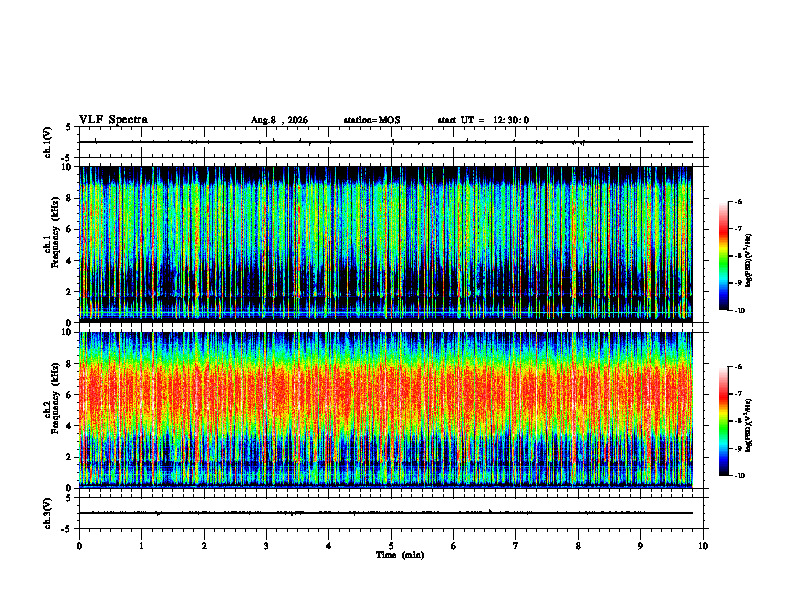
Task: Click the ch.2 spectrogram colorbar
Action: click(723, 421)
